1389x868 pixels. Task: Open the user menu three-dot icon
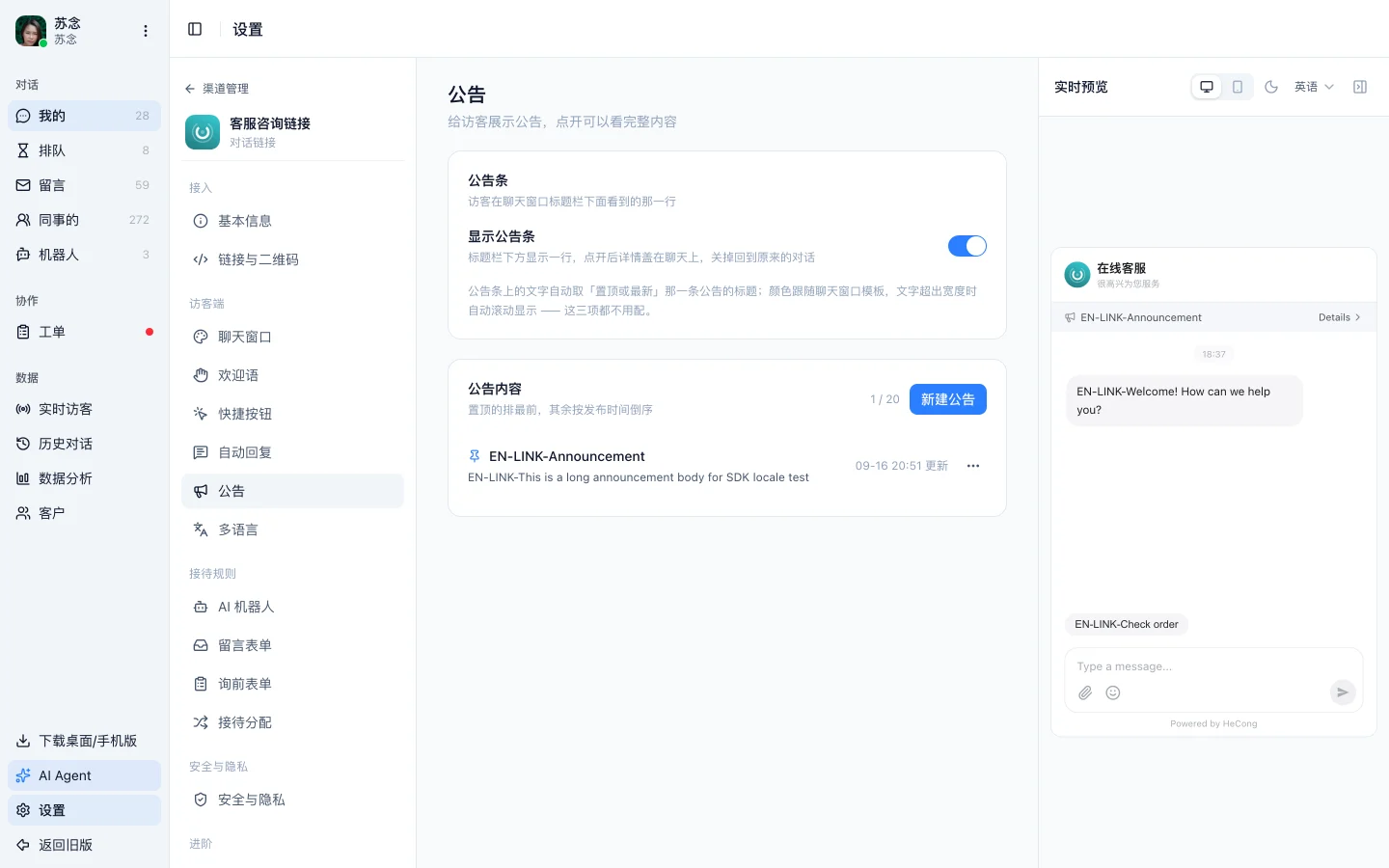pos(146,31)
